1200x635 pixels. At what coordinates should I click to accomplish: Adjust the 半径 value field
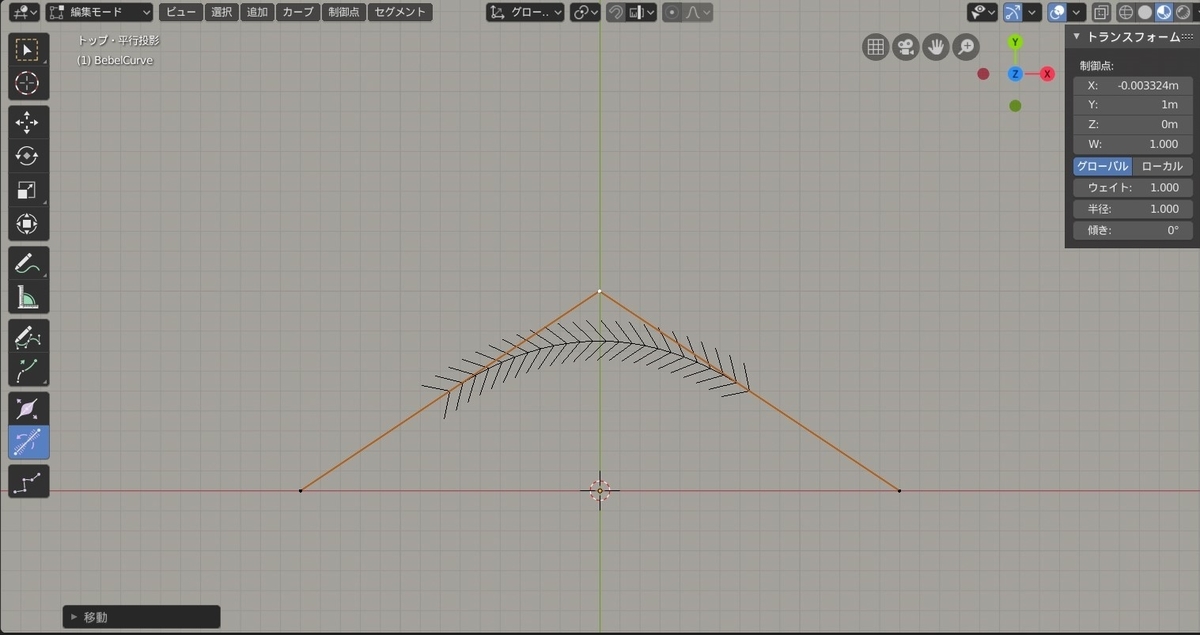click(1132, 209)
